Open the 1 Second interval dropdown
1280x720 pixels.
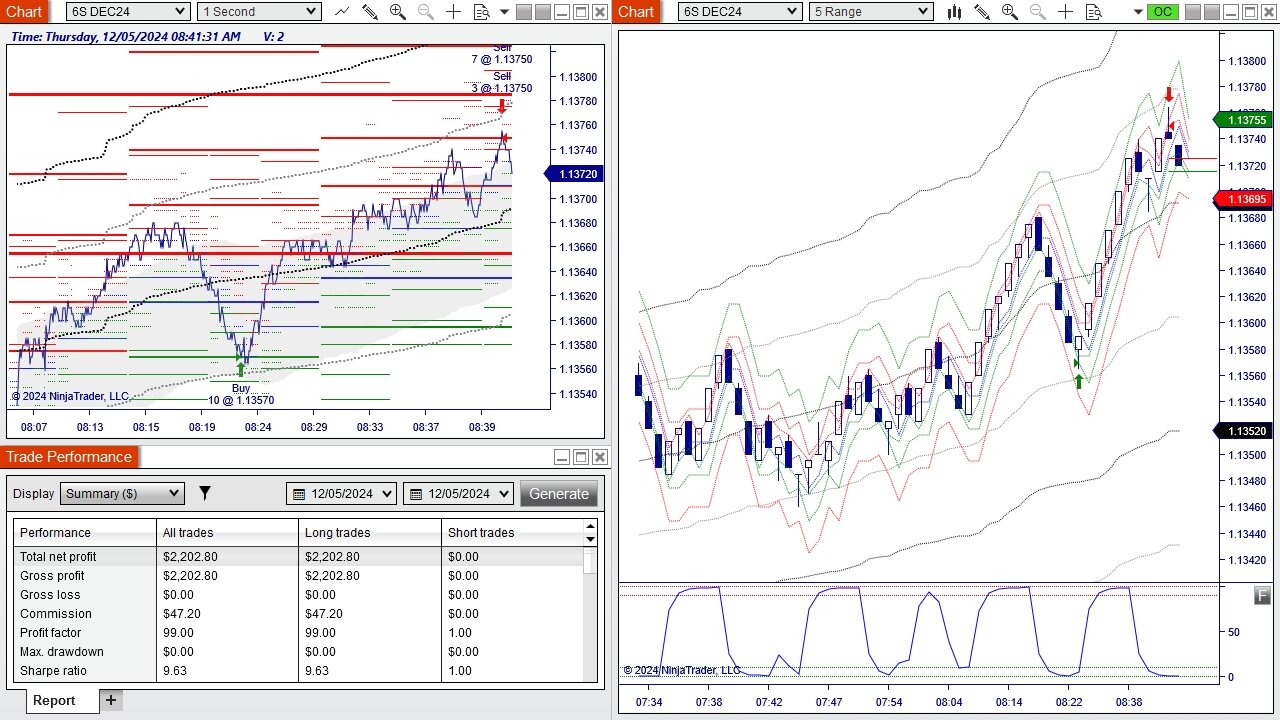point(259,11)
